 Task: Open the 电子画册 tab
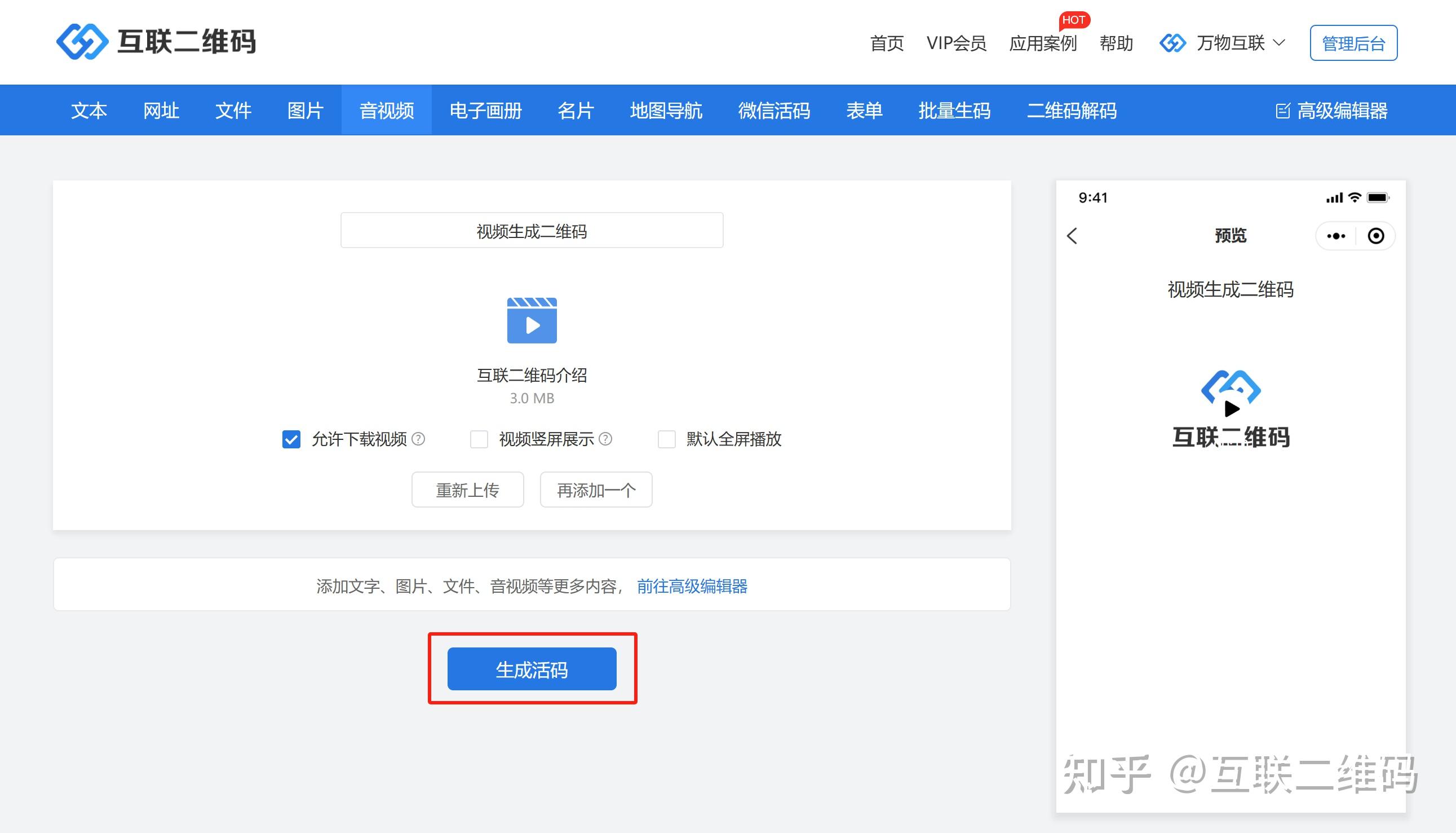pyautogui.click(x=486, y=111)
